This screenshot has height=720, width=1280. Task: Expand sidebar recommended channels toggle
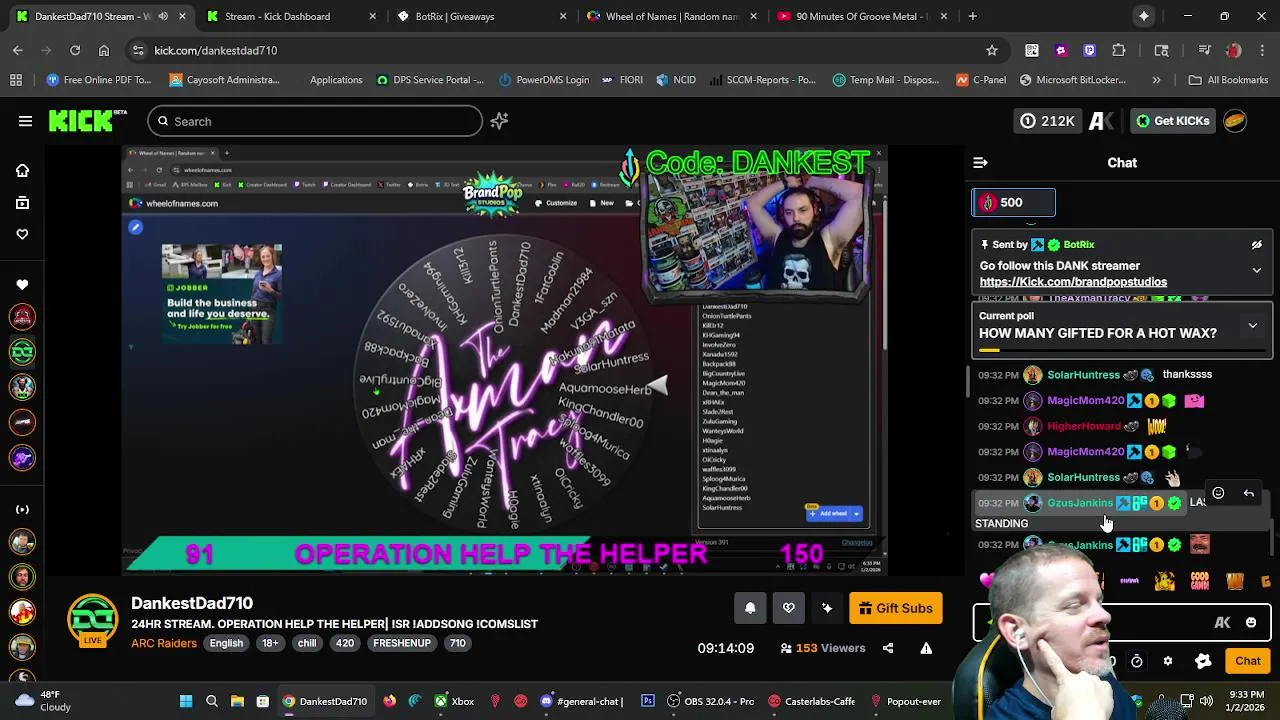click(22, 509)
